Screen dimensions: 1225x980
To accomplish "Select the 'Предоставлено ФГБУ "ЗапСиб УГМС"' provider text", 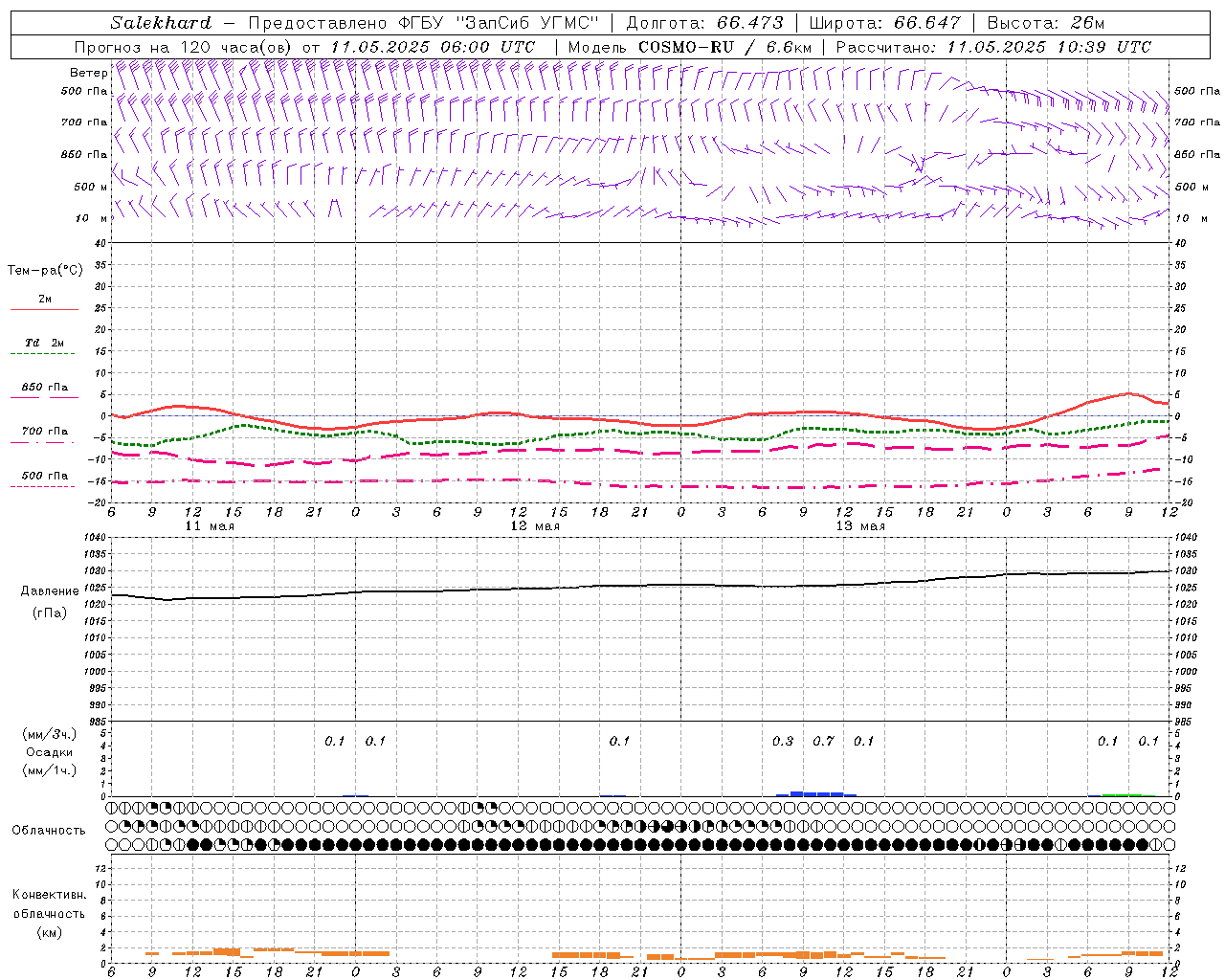I will point(423,23).
